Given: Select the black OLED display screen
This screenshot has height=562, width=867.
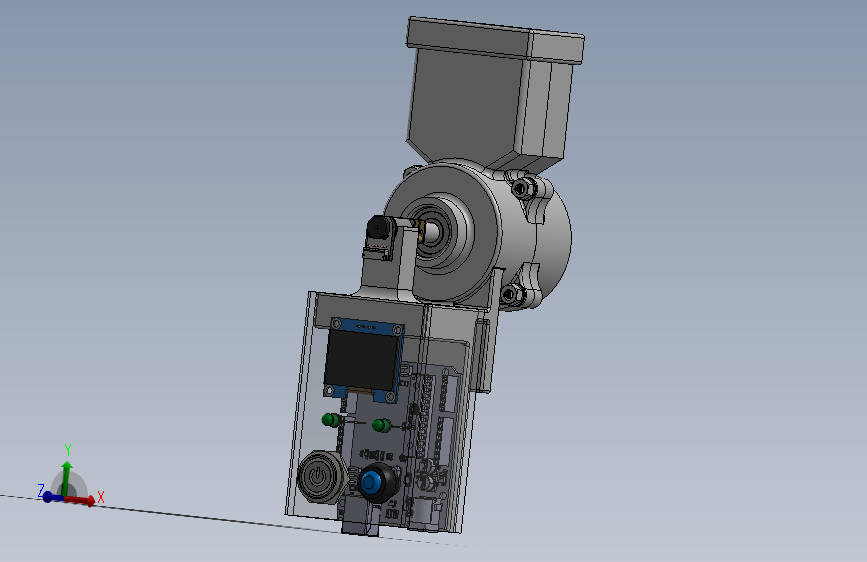Looking at the screenshot, I should (x=362, y=358).
